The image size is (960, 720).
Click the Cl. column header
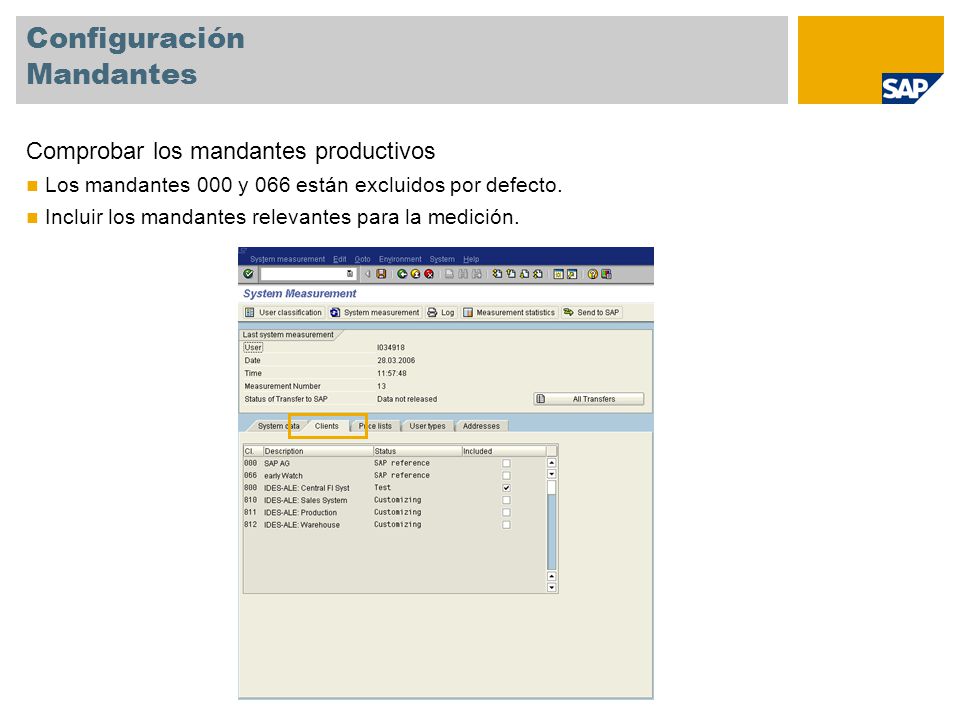click(x=253, y=451)
